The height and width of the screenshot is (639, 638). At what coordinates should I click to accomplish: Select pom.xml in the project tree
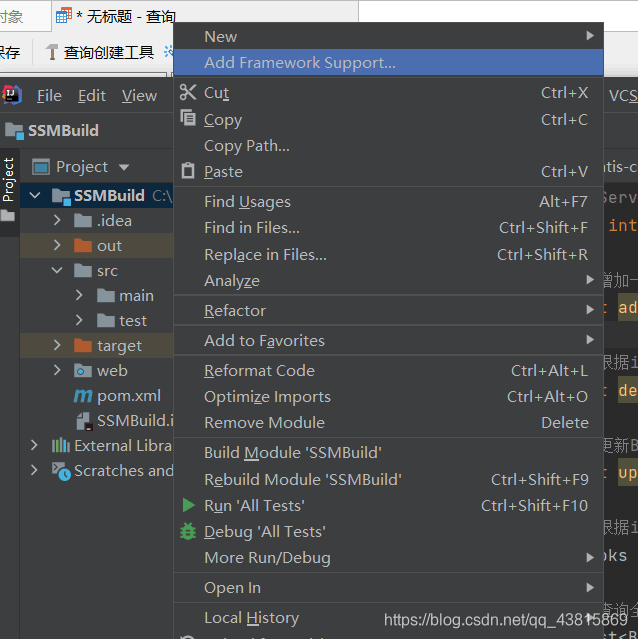(117, 396)
